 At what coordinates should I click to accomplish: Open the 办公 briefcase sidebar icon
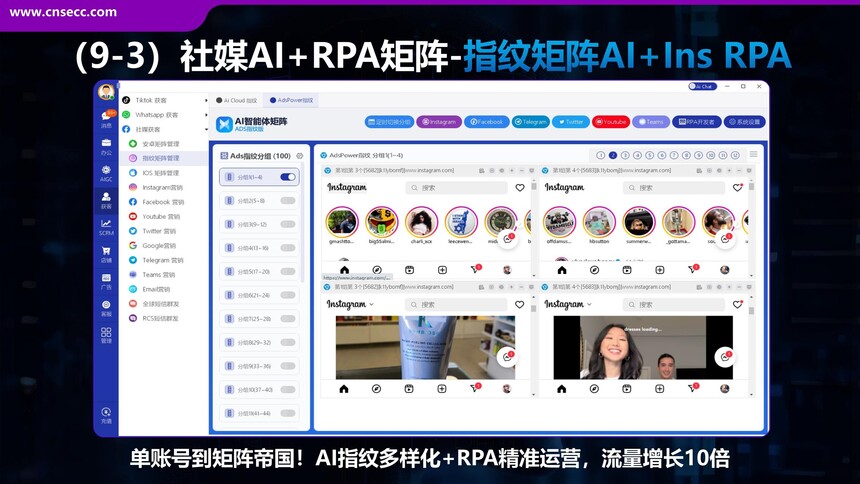pos(106,146)
